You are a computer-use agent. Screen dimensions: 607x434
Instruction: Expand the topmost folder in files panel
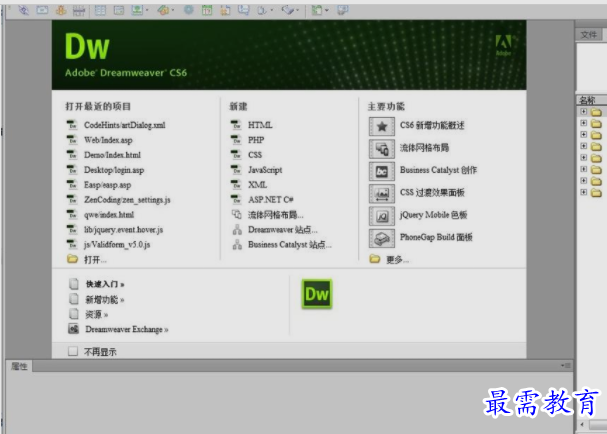point(584,112)
